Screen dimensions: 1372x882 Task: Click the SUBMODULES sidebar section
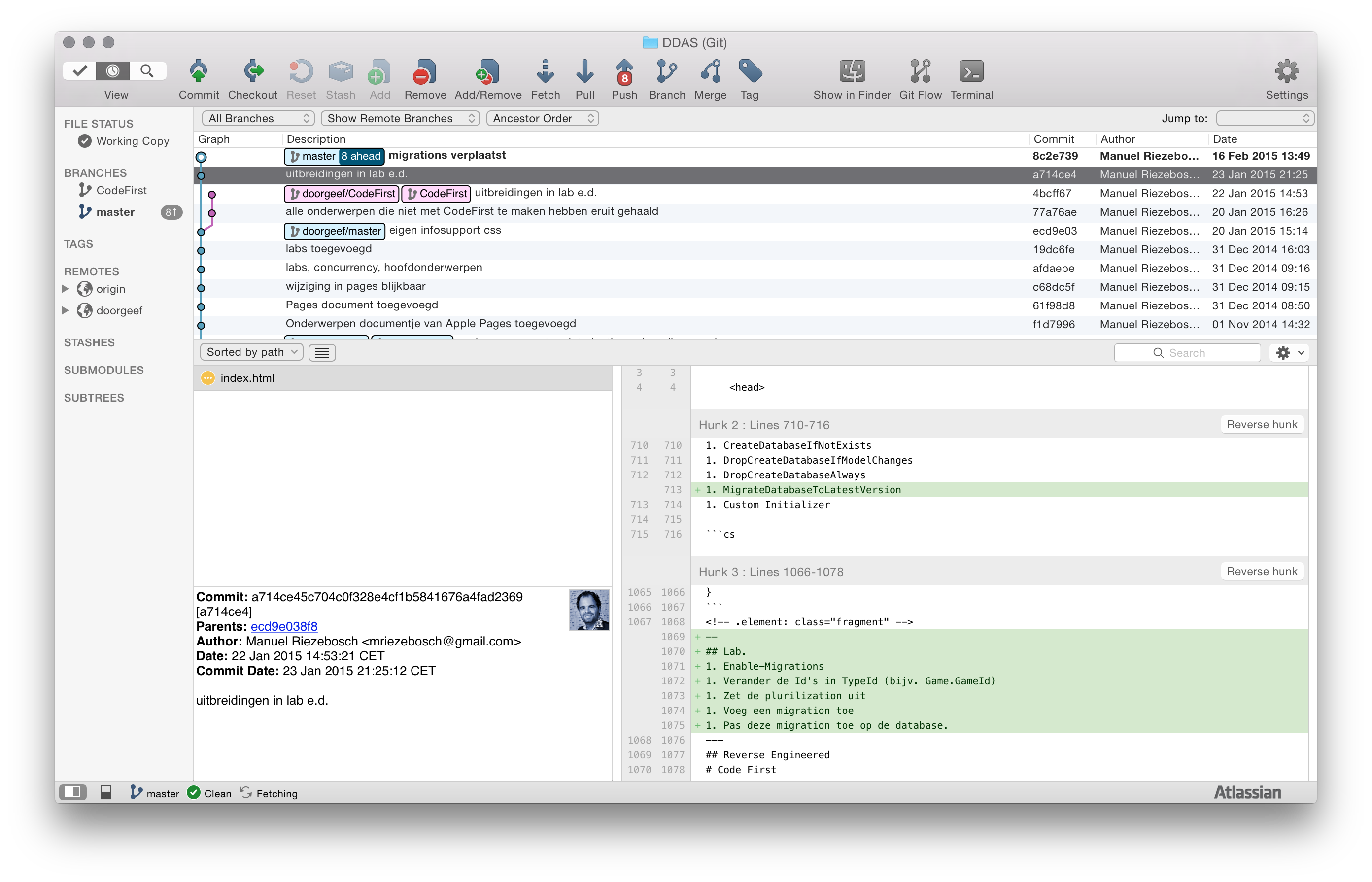point(103,370)
